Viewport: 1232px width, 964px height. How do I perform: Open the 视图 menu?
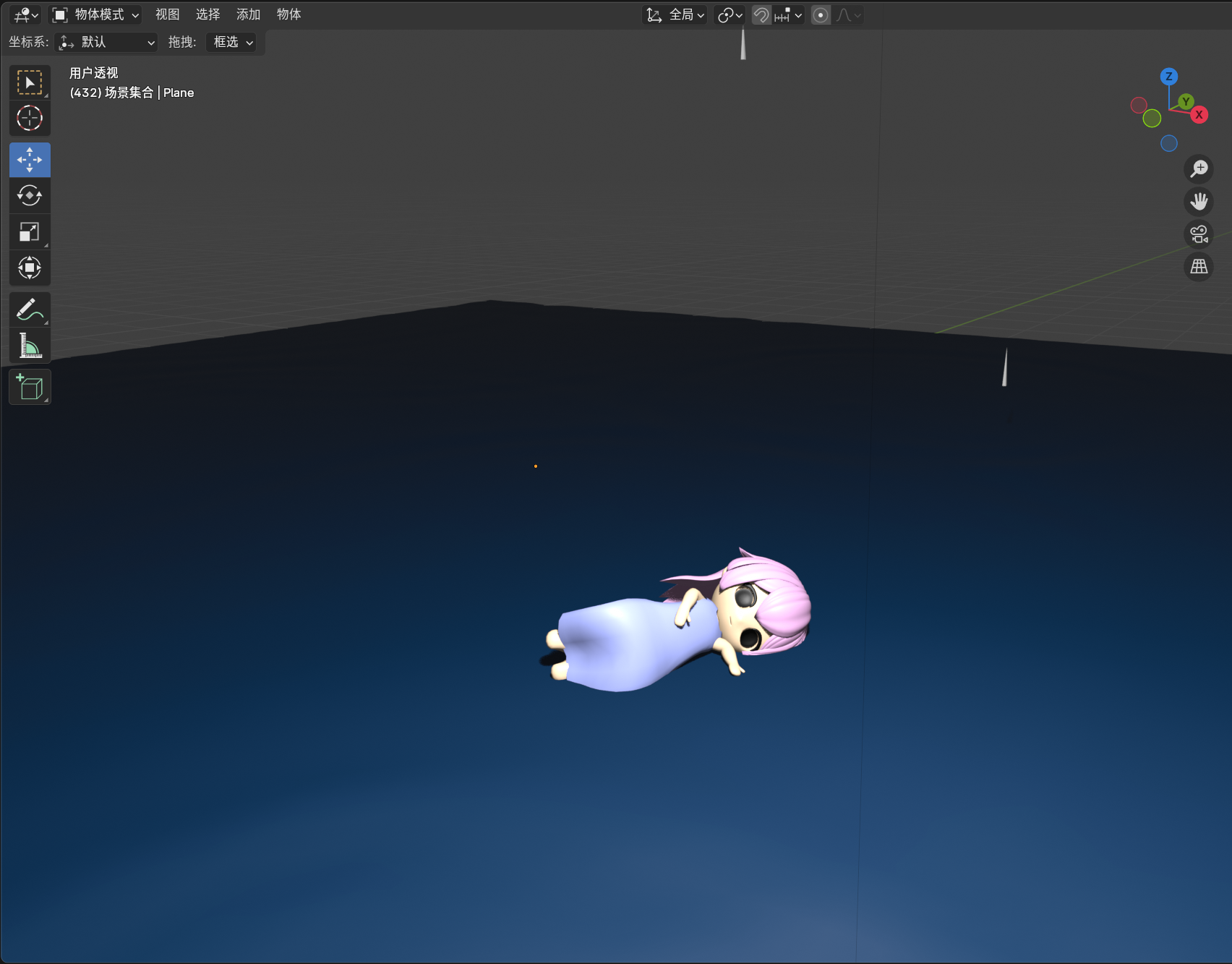tap(167, 15)
